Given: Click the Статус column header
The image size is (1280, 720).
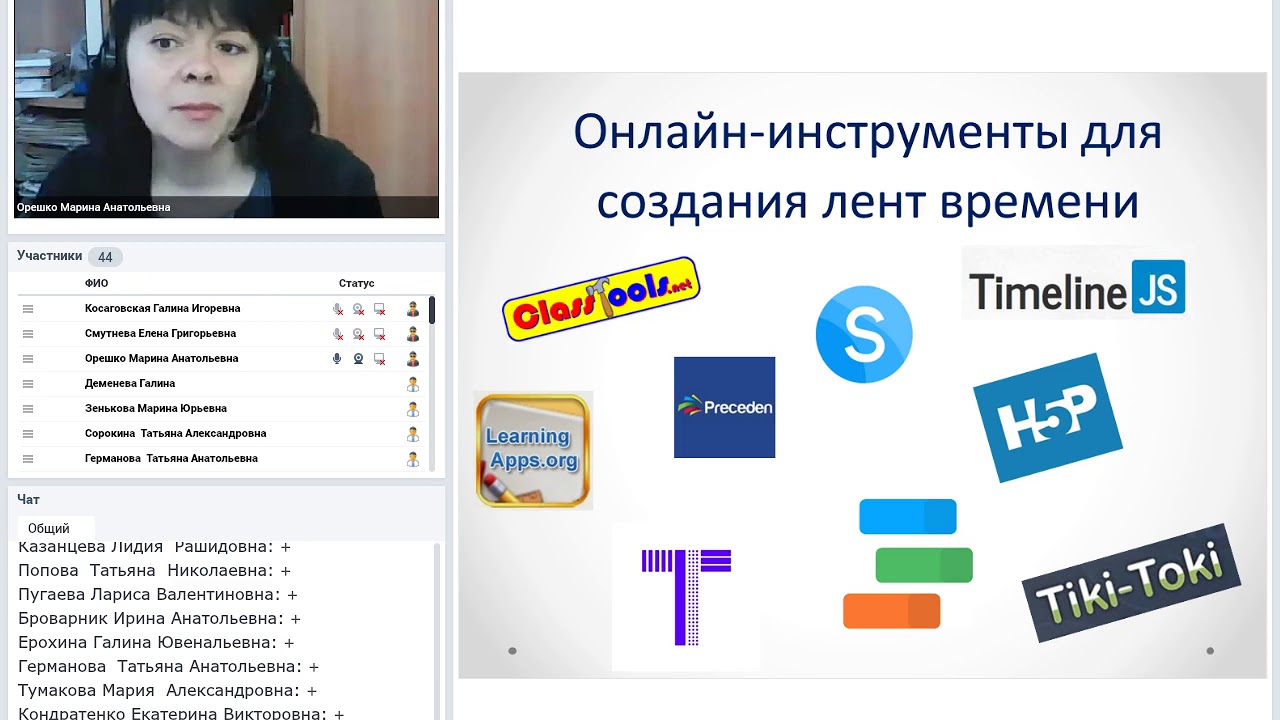Looking at the screenshot, I should [x=356, y=283].
